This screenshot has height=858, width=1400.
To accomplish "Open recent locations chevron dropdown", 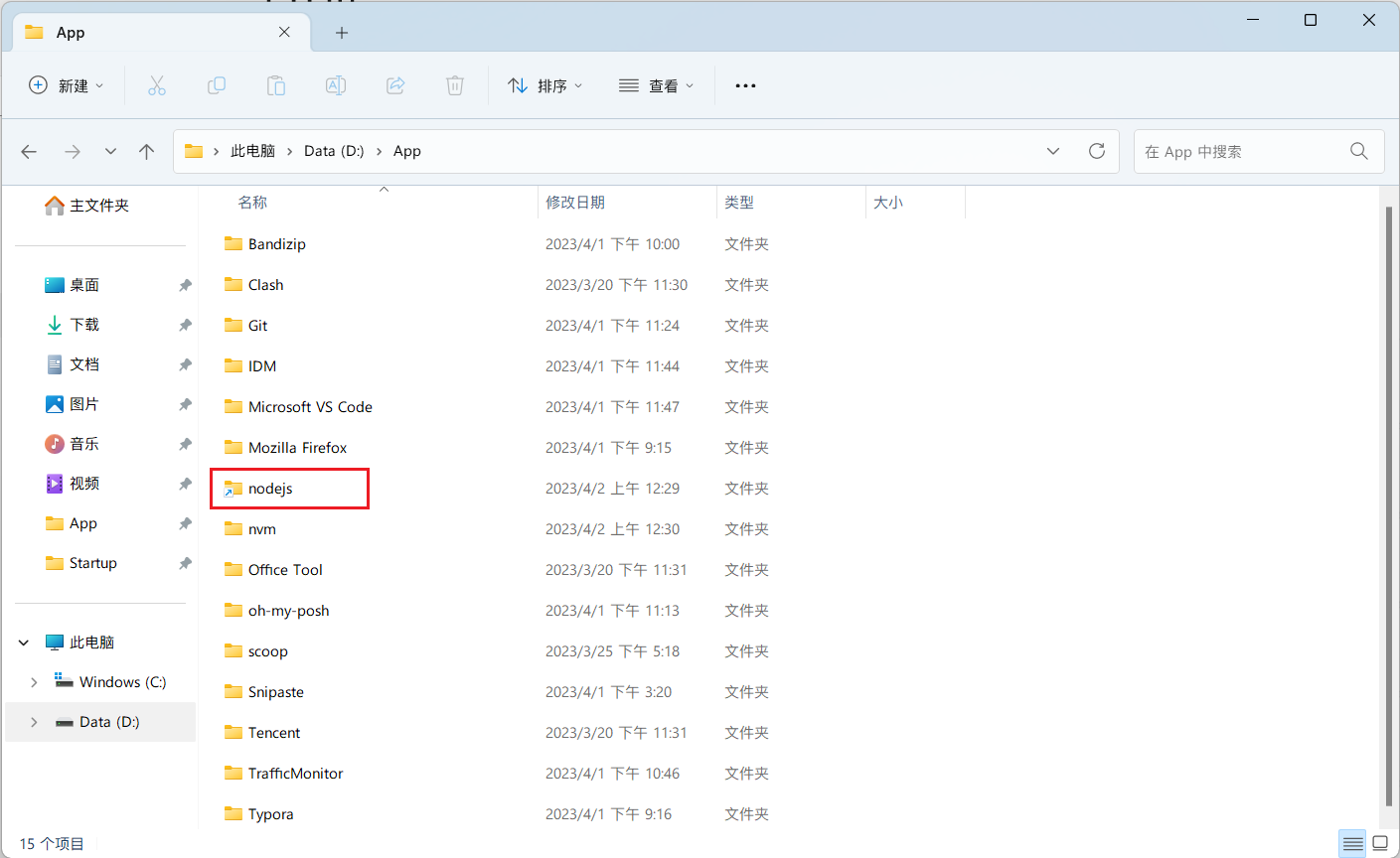I will point(110,151).
